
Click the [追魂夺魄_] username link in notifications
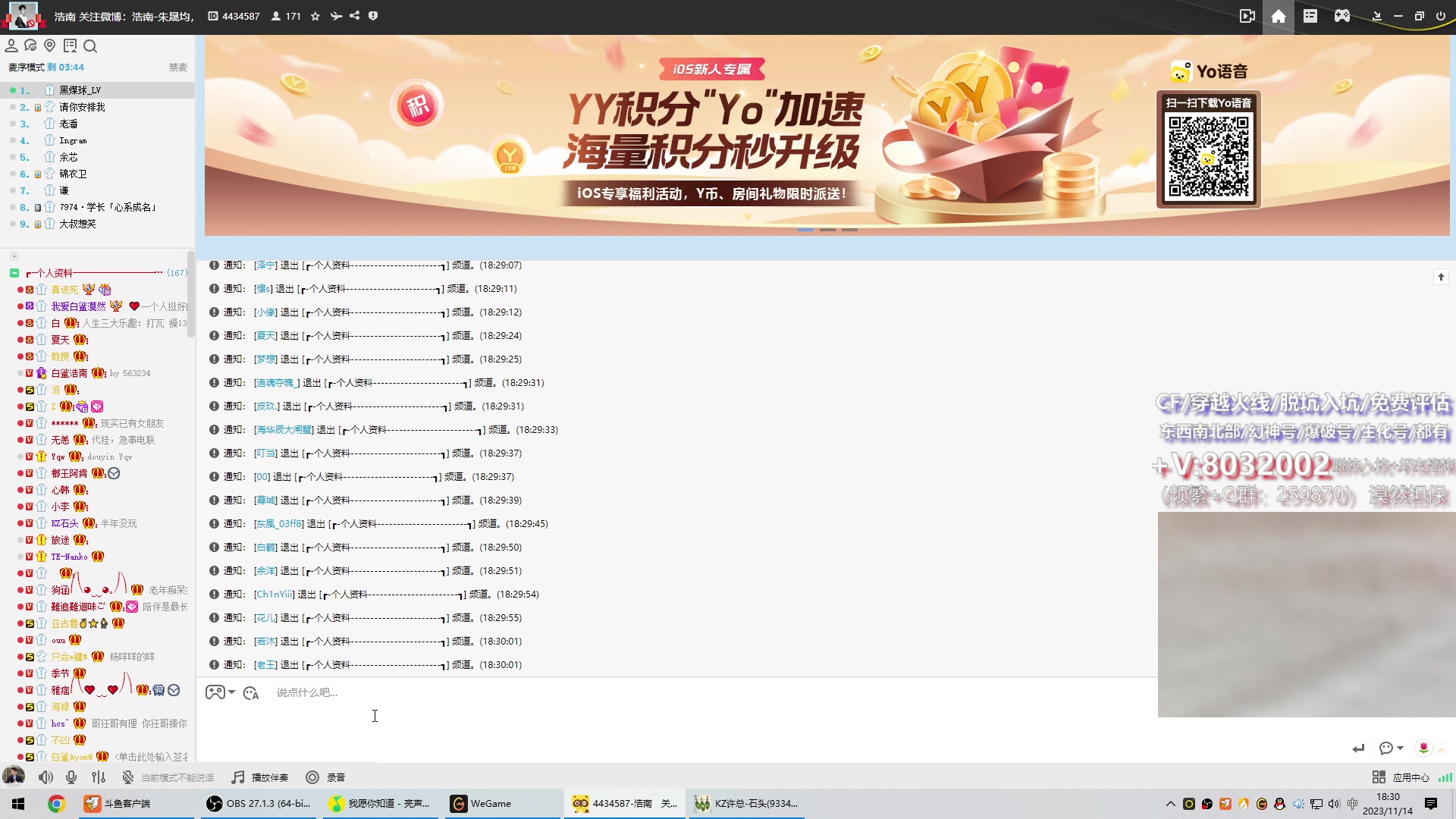[x=277, y=383]
